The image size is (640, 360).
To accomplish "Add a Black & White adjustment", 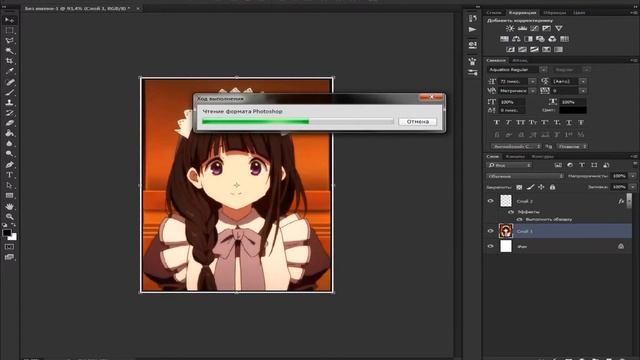I will click(528, 39).
